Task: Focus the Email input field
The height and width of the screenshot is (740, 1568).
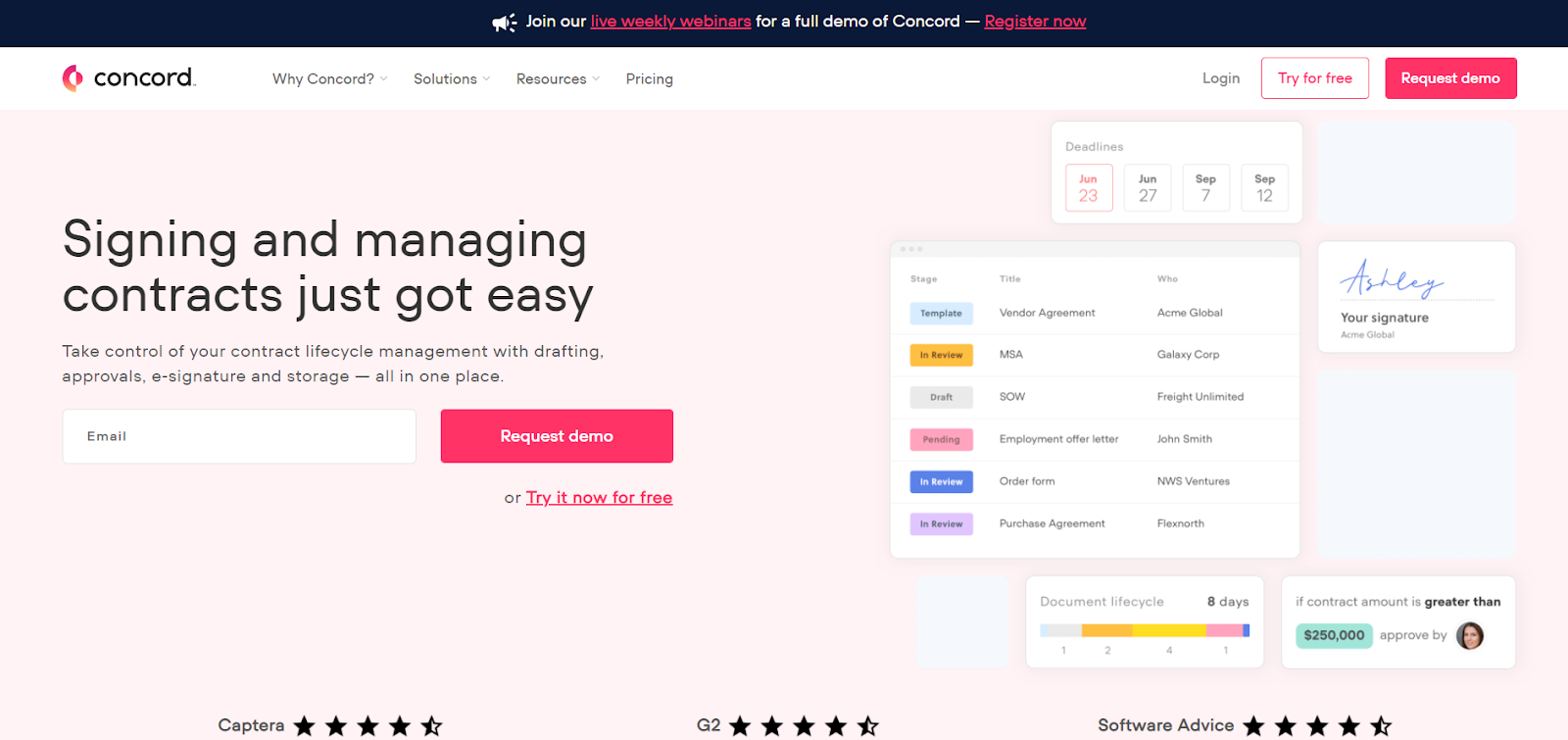Action: (x=239, y=436)
